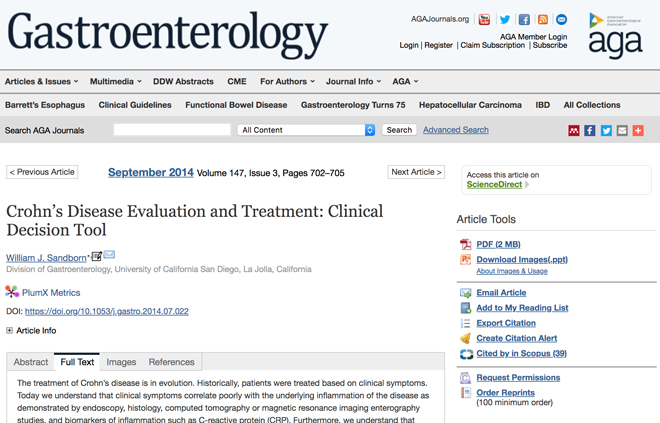This screenshot has width=660, height=423.
Task: Expand Multimedia menu
Action: 116,81
